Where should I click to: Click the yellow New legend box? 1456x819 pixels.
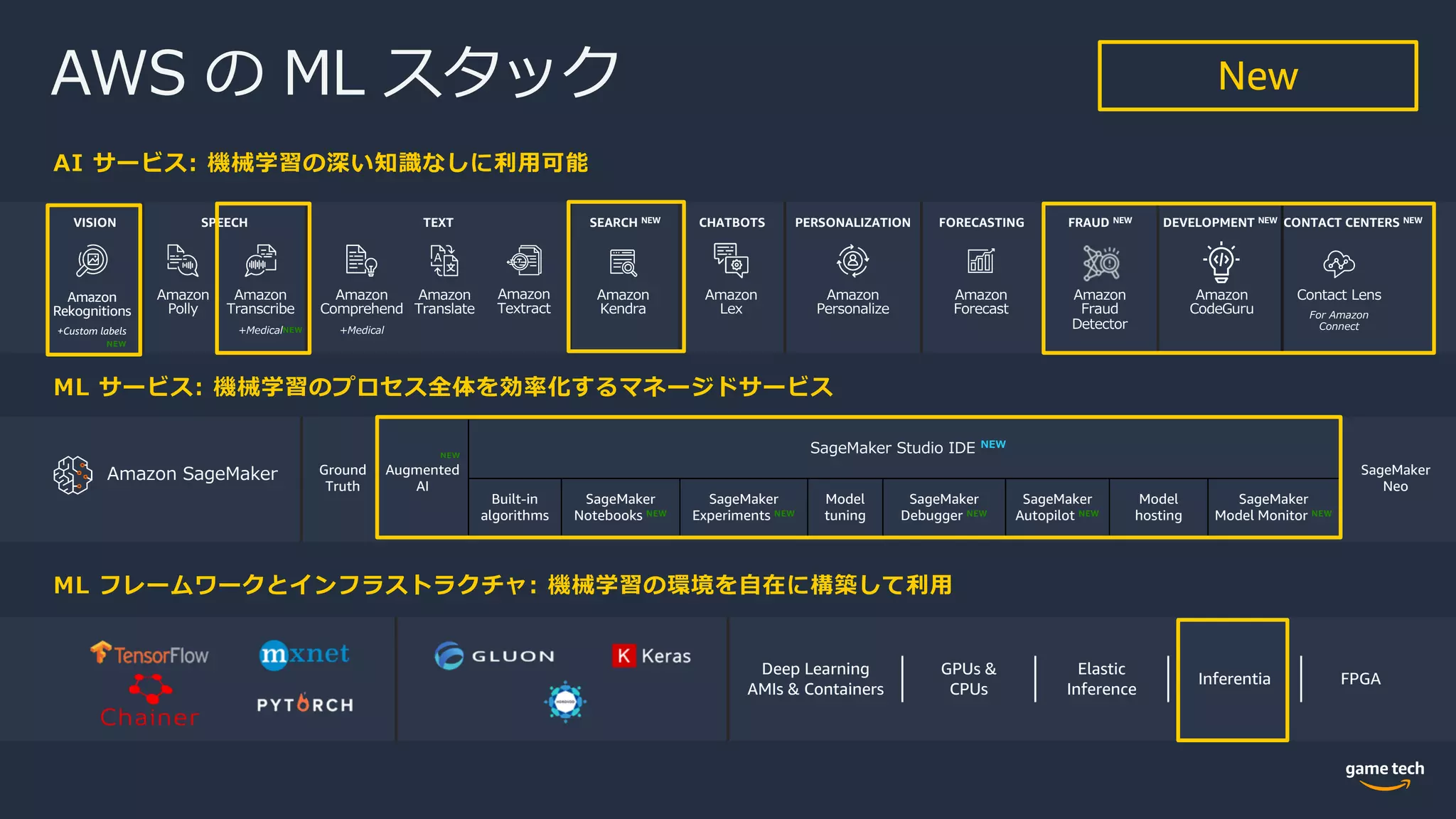pyautogui.click(x=1258, y=76)
